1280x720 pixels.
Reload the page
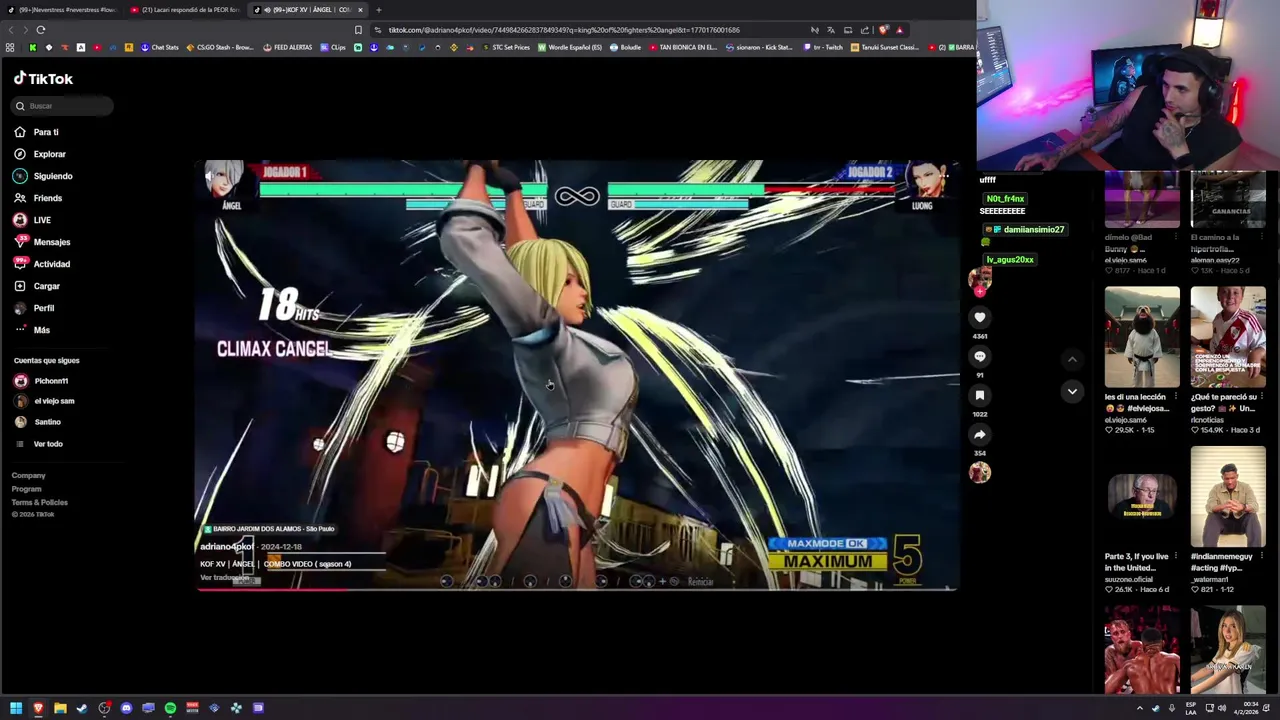click(40, 30)
